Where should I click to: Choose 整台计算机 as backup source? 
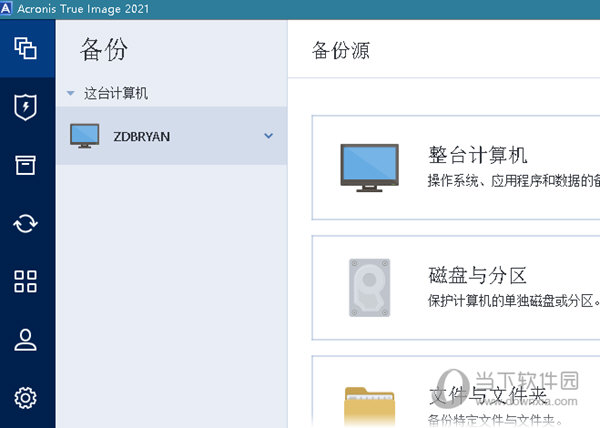[x=477, y=155]
